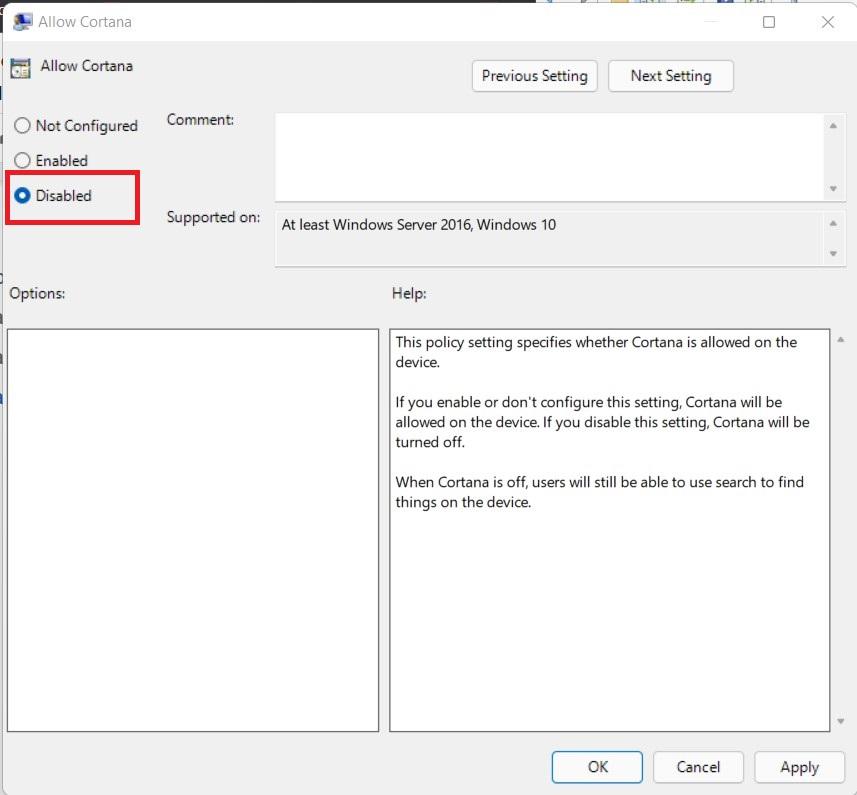This screenshot has width=857, height=795.
Task: Go to Previous Setting
Action: tap(534, 76)
